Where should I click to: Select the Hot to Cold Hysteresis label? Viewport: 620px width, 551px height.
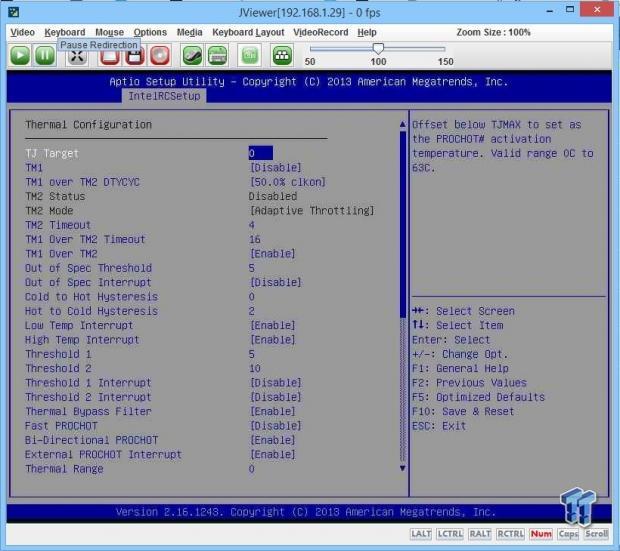click(91, 311)
